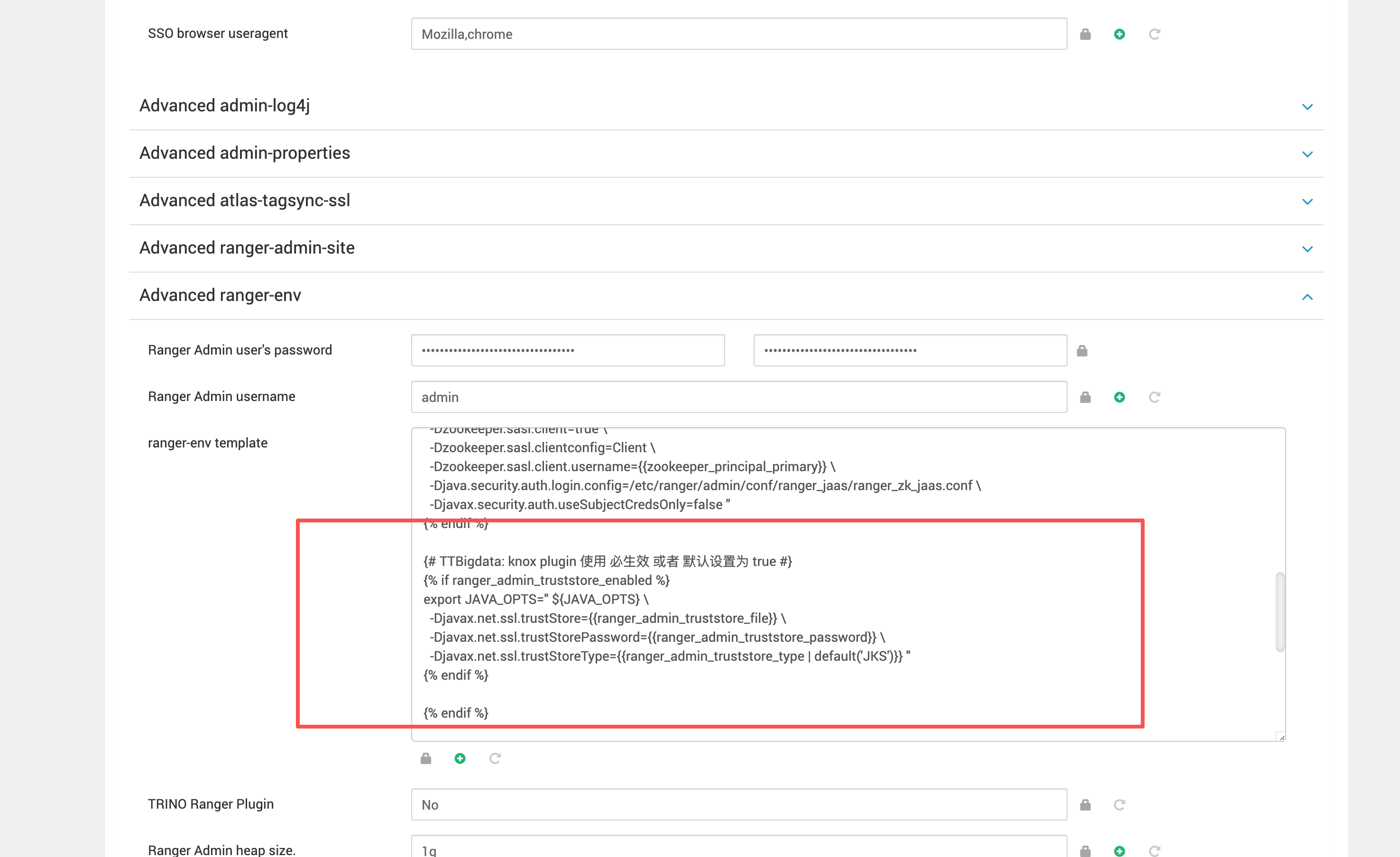The width and height of the screenshot is (1400, 857).
Task: Click undo icon for TRINO Ranger Plugin
Action: [1119, 805]
